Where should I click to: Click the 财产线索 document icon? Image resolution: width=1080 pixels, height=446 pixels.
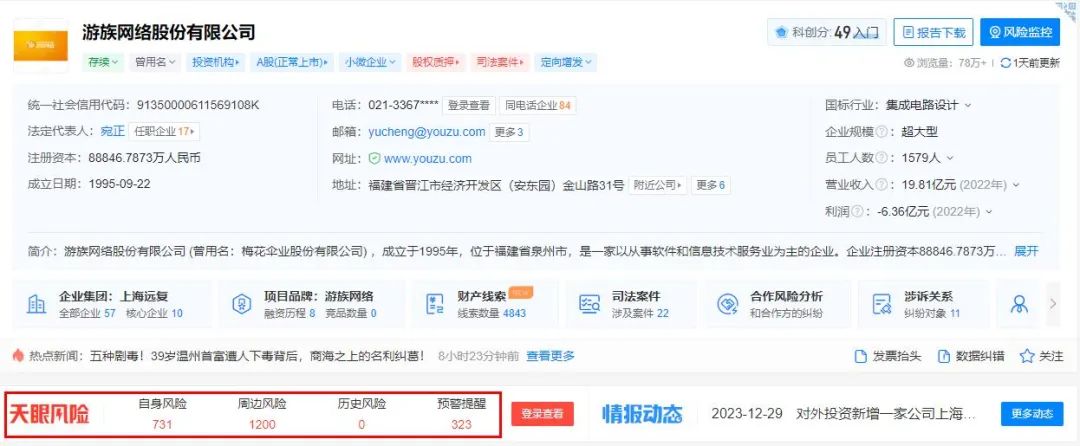click(434, 304)
